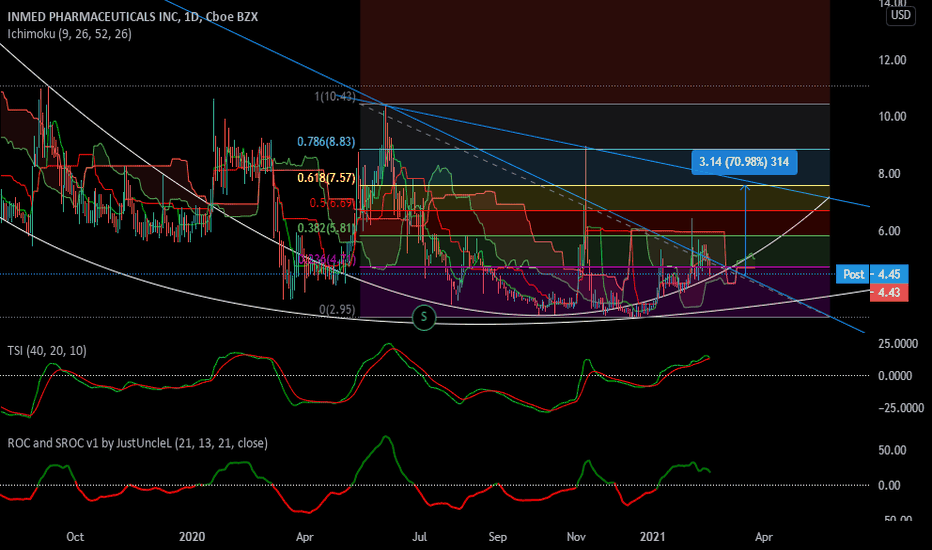932x550 pixels.
Task: Click the 2021 label on time axis
Action: pyautogui.click(x=652, y=537)
